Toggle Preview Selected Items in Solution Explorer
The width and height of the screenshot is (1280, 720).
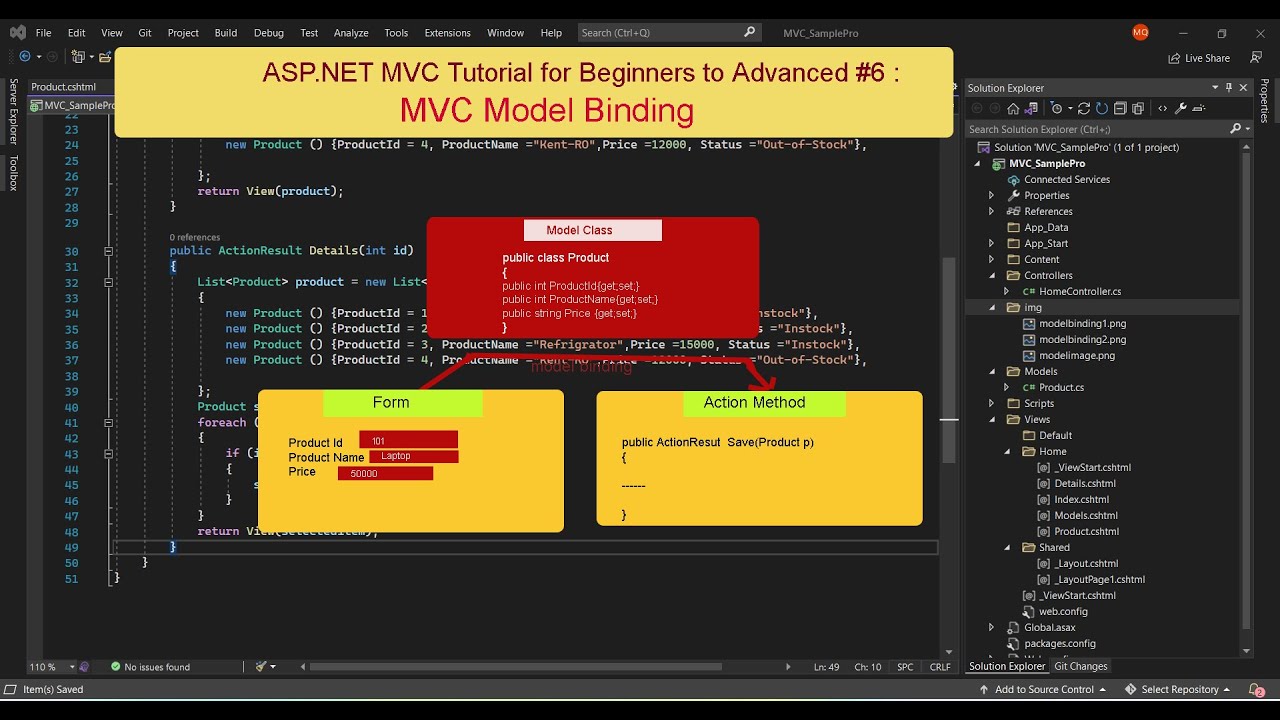(1199, 108)
